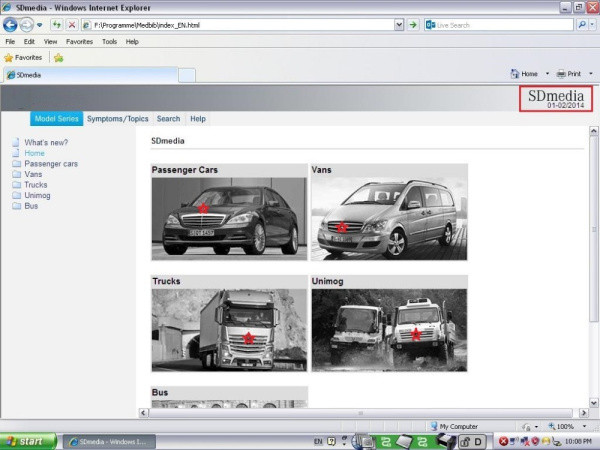This screenshot has width=600, height=450.
Task: Click the EN language indicator
Action: [318, 442]
